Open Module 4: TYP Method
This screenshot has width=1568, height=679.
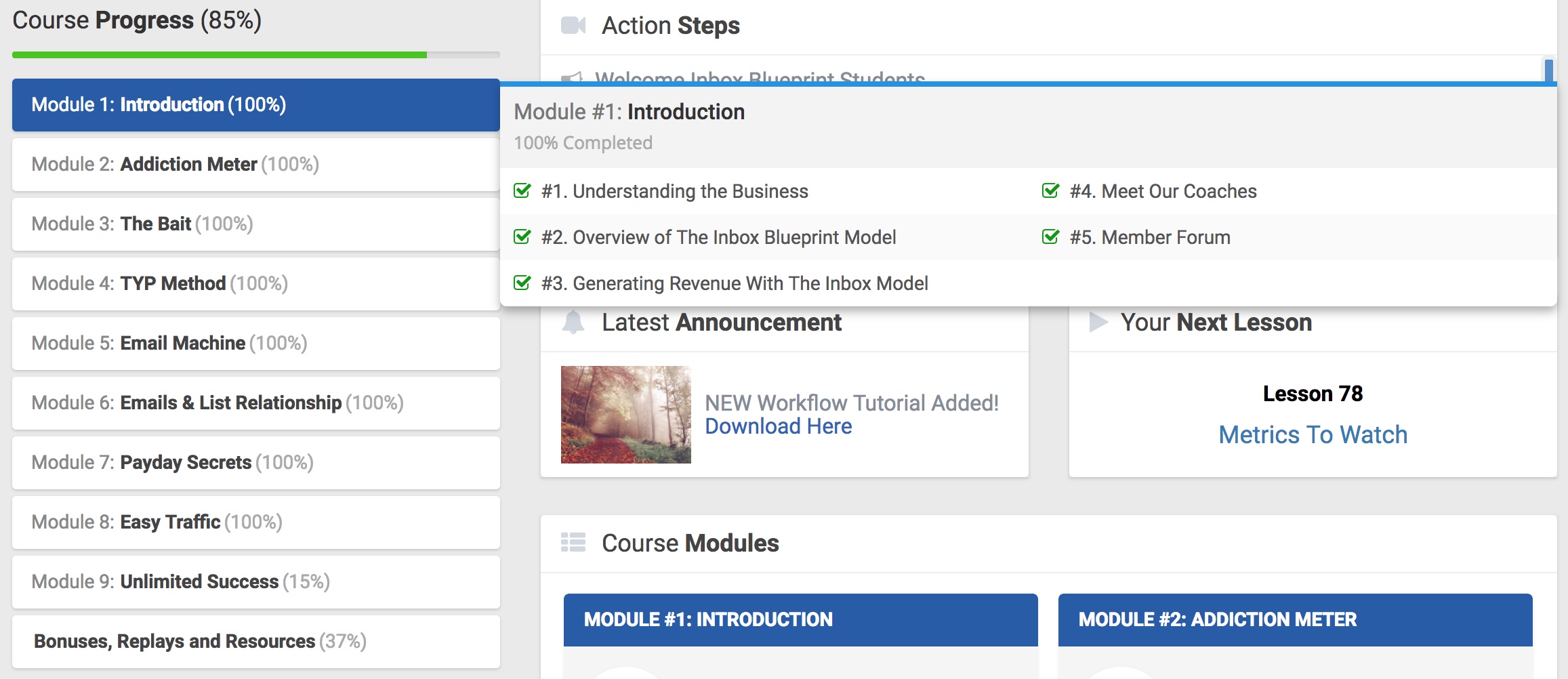(x=256, y=284)
